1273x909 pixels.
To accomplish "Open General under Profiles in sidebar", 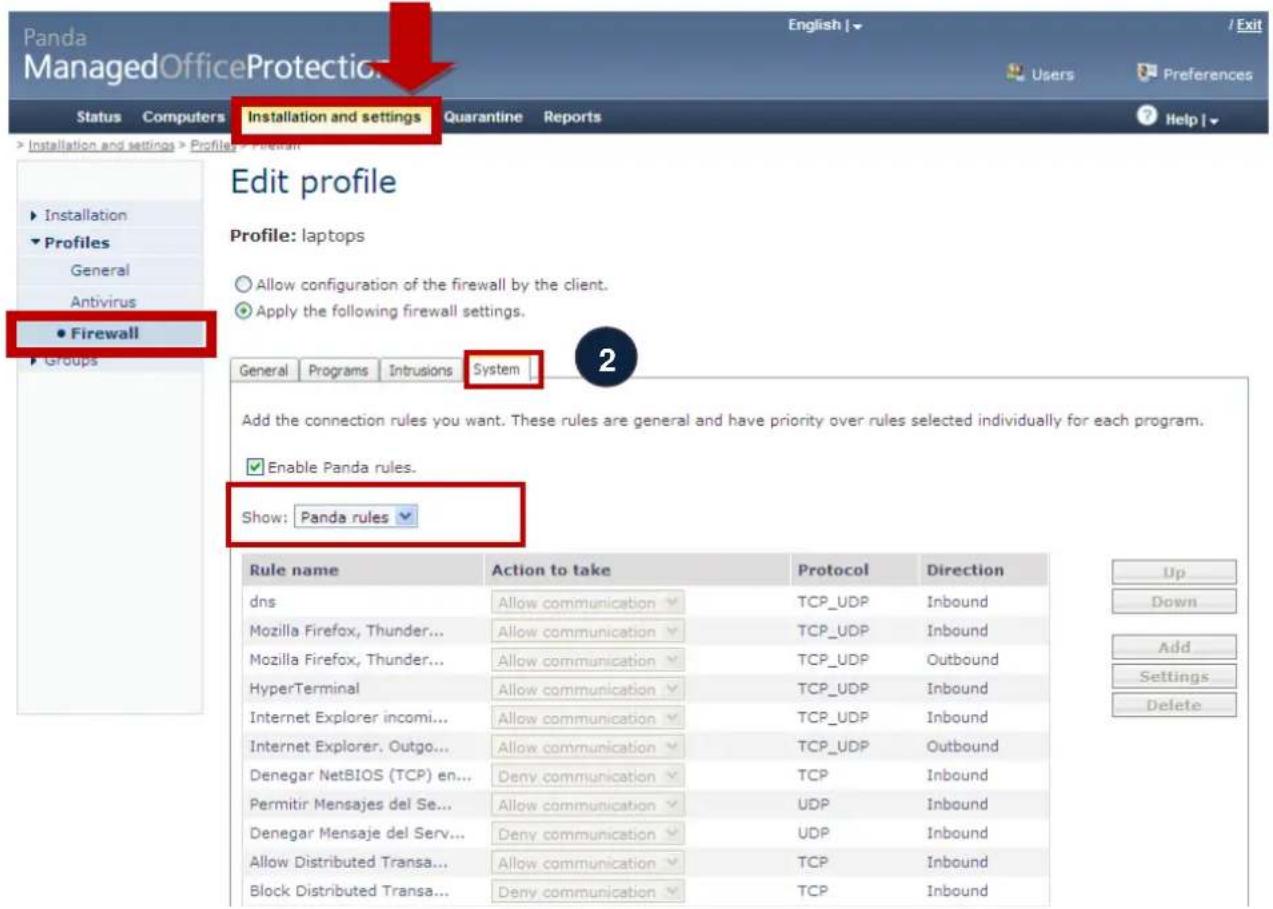I will coord(100,271).
